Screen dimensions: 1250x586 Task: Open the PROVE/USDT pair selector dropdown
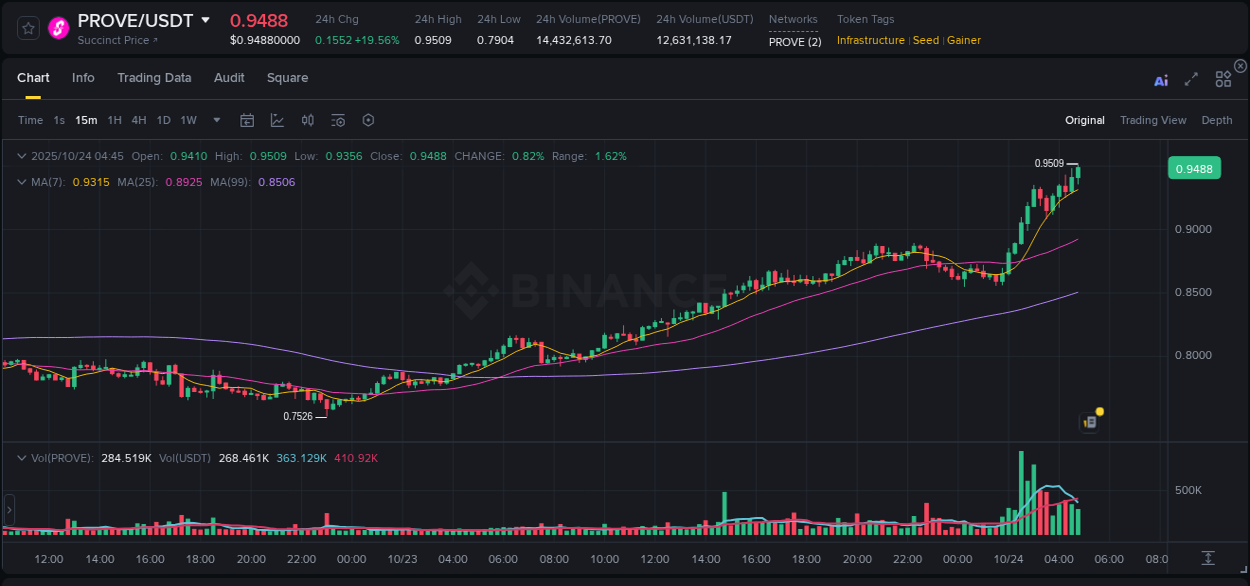click(x=206, y=20)
